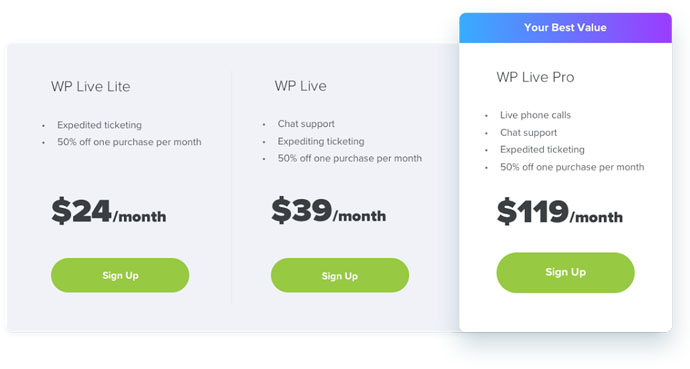
Task: Click the $119/month price
Action: [x=560, y=212]
